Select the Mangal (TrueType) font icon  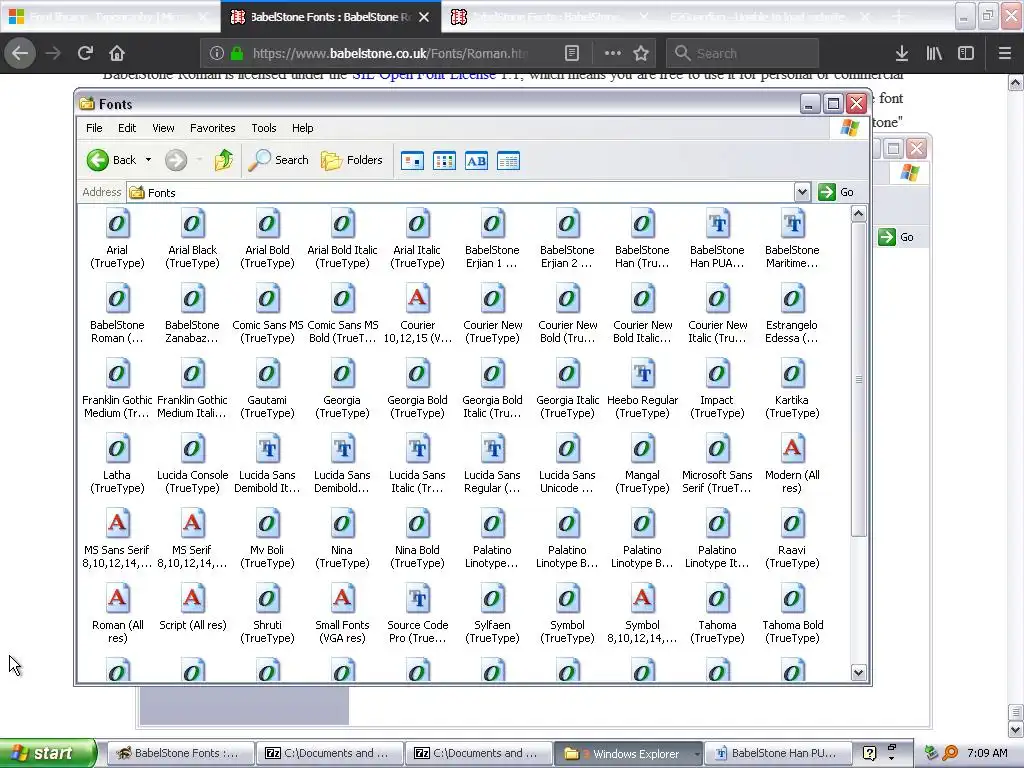pos(642,449)
